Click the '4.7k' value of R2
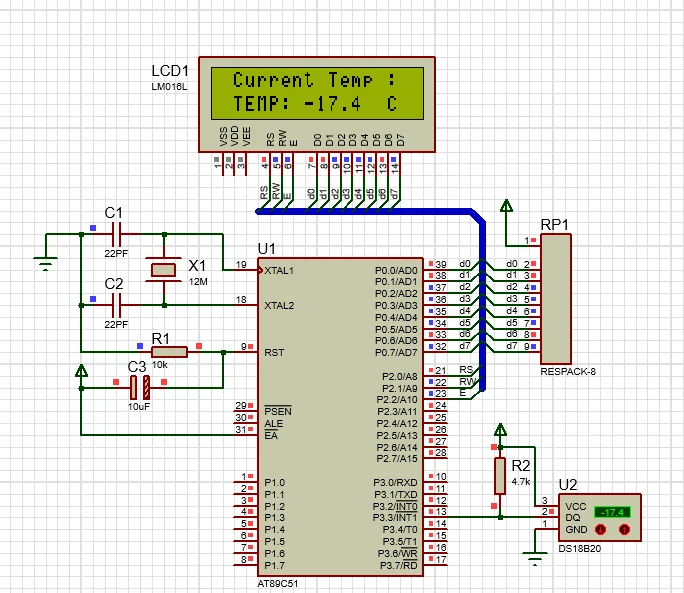Screen dimensions: 684x593 (x=521, y=482)
